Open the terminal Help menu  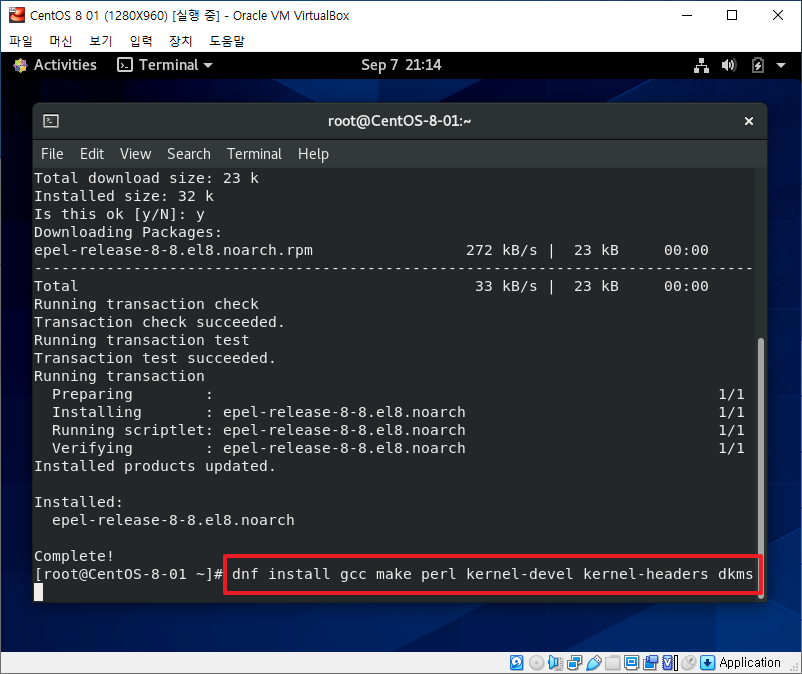click(x=313, y=154)
